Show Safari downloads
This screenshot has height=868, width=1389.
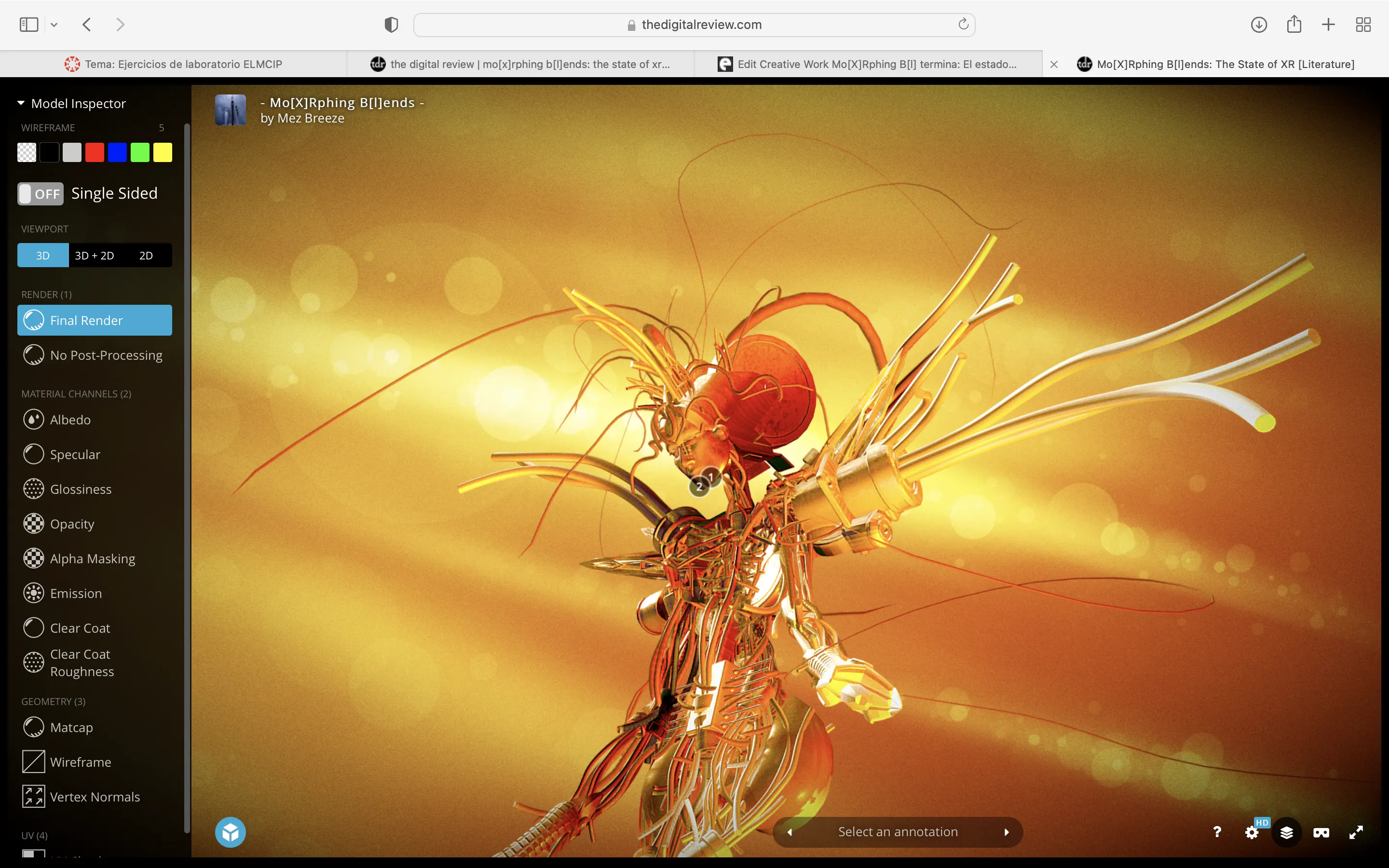point(1259,24)
